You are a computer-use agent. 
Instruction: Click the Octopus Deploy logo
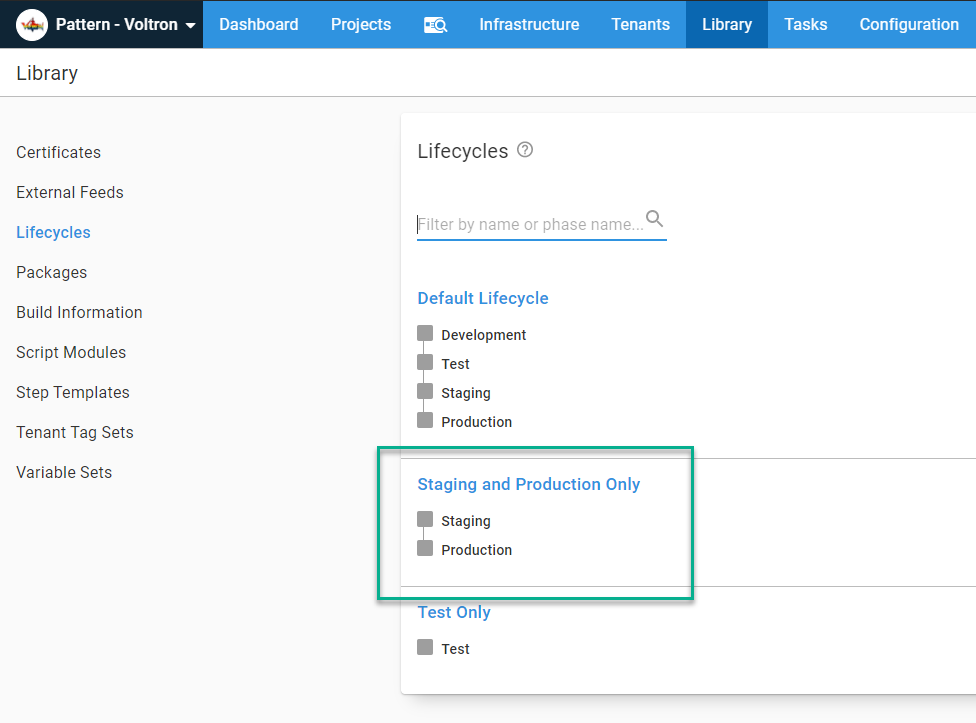click(x=29, y=24)
